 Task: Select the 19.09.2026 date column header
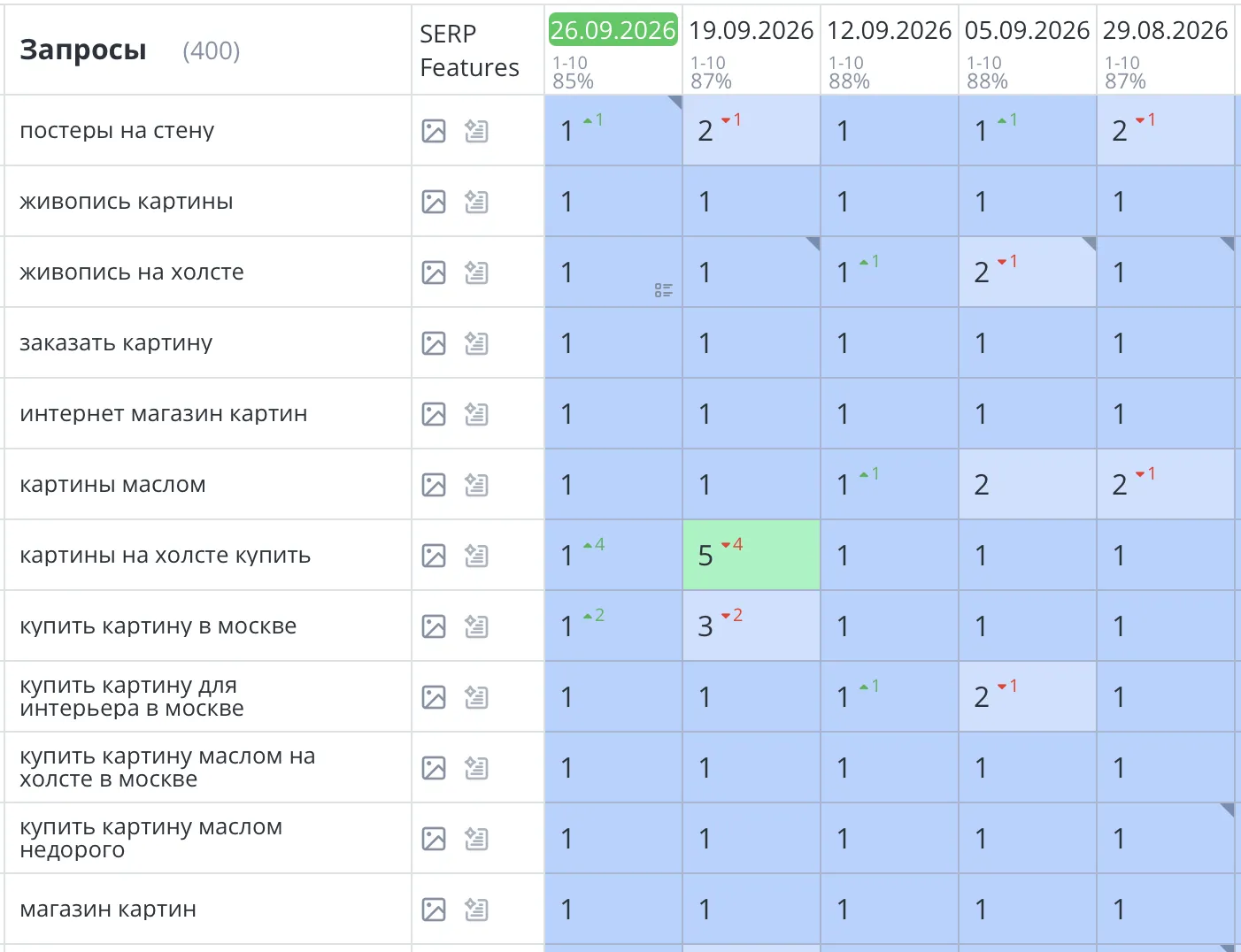tap(751, 30)
